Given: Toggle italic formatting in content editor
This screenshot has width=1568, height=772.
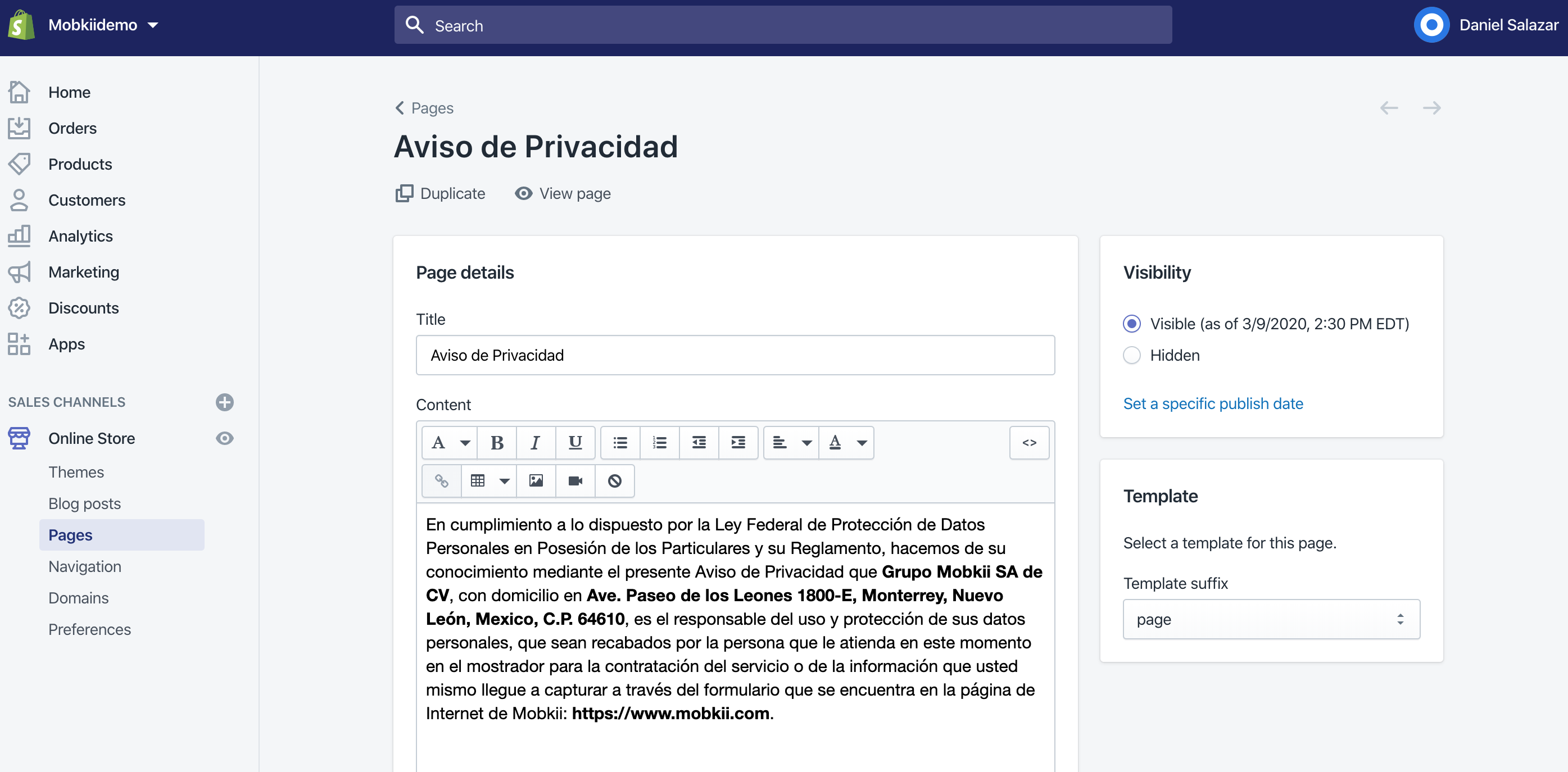Looking at the screenshot, I should click(x=536, y=443).
